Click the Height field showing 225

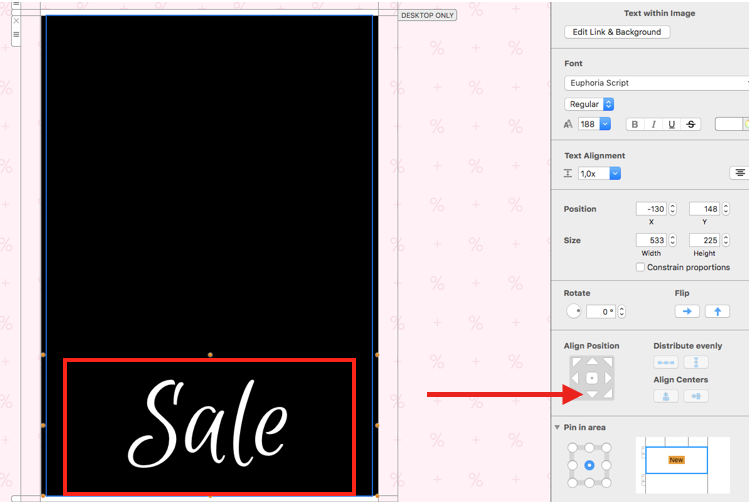705,240
